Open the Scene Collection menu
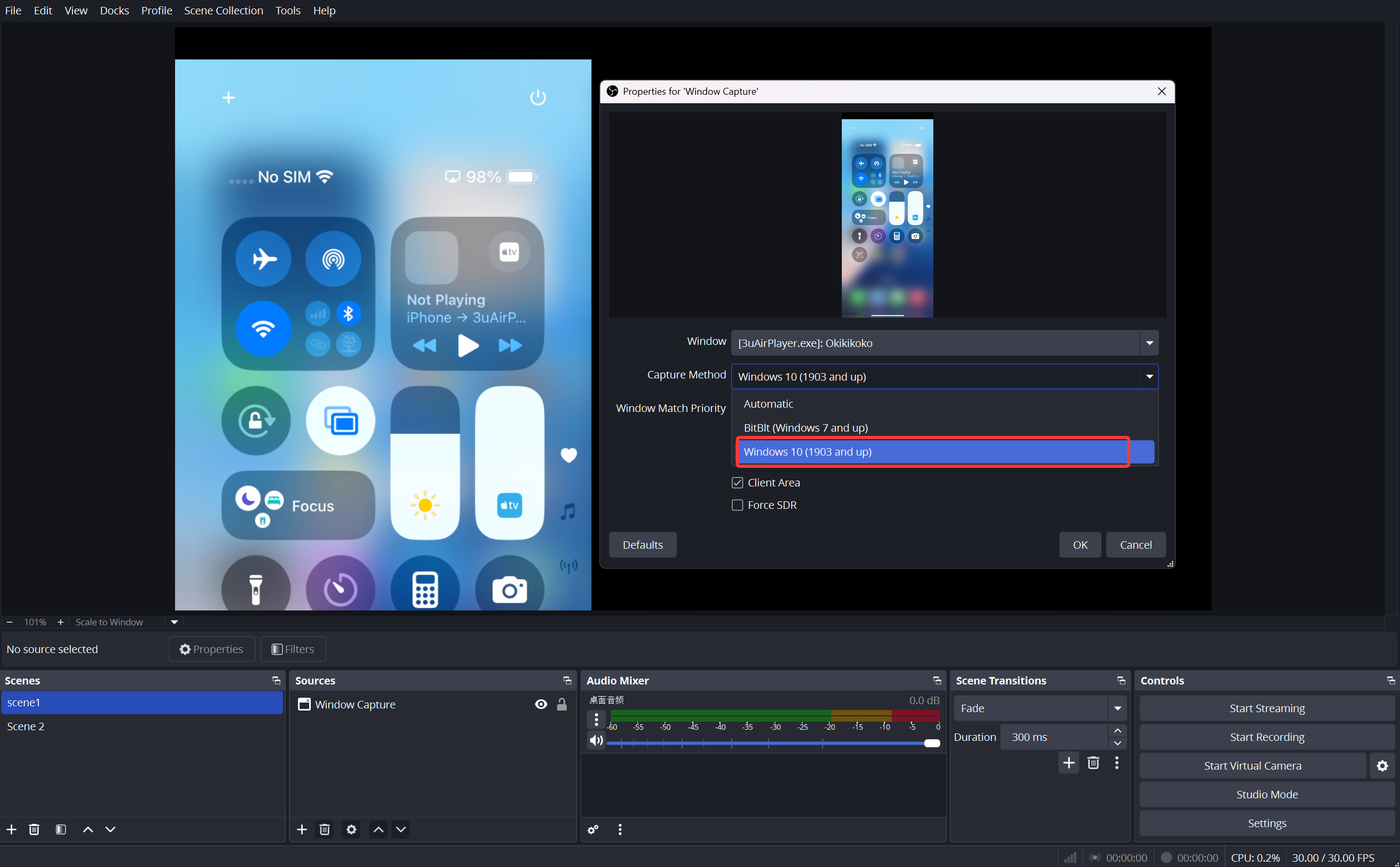This screenshot has width=1400, height=867. 223,10
